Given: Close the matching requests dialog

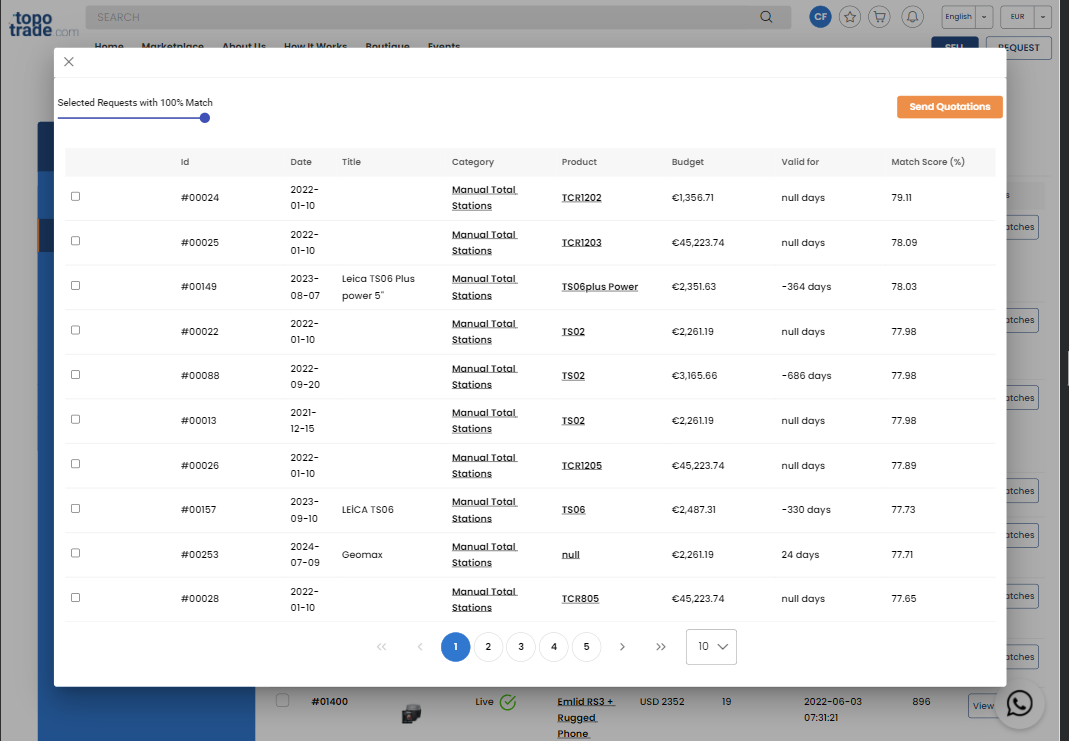Looking at the screenshot, I should pos(69,62).
